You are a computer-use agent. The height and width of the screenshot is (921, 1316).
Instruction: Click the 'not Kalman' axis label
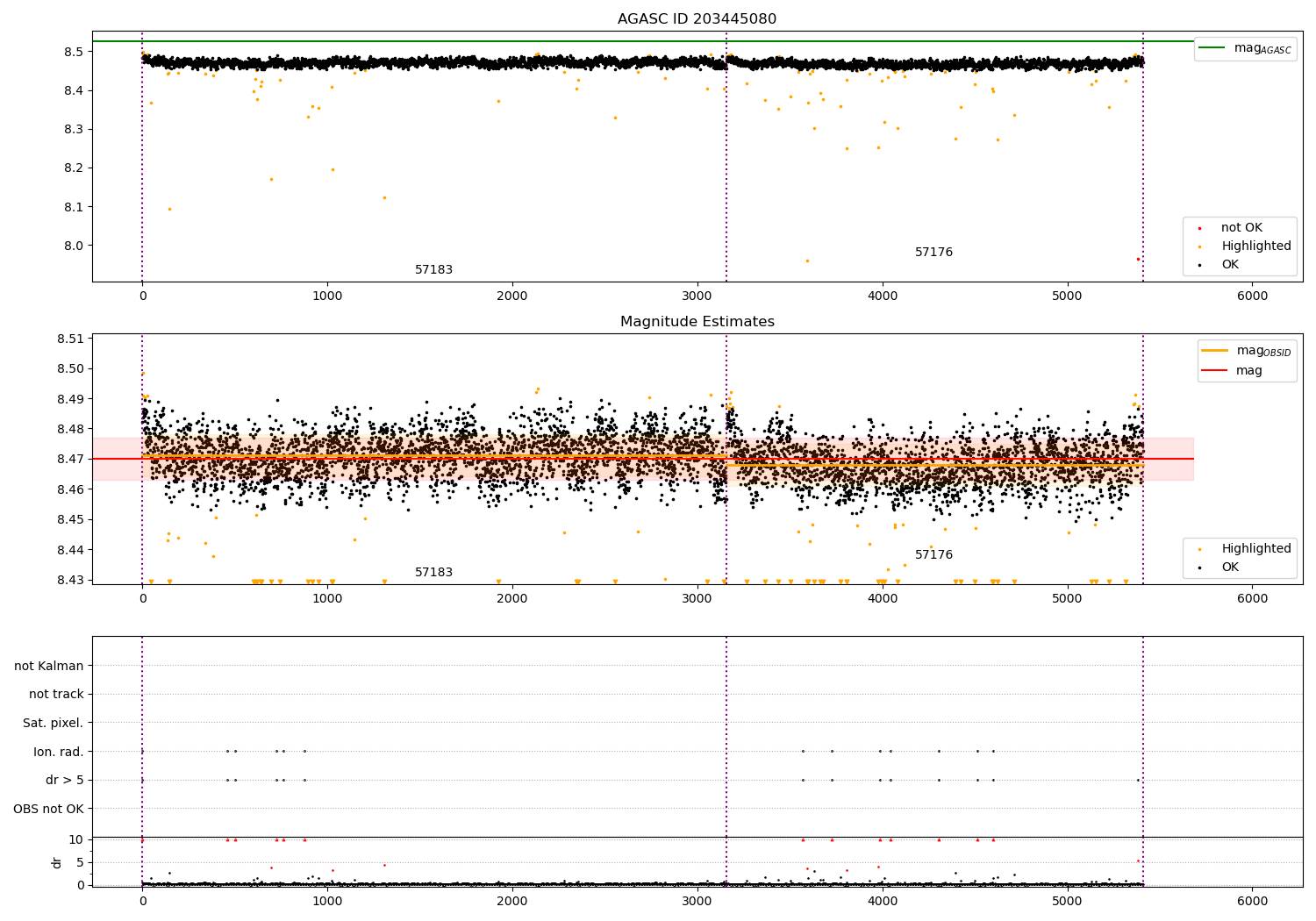[x=49, y=667]
